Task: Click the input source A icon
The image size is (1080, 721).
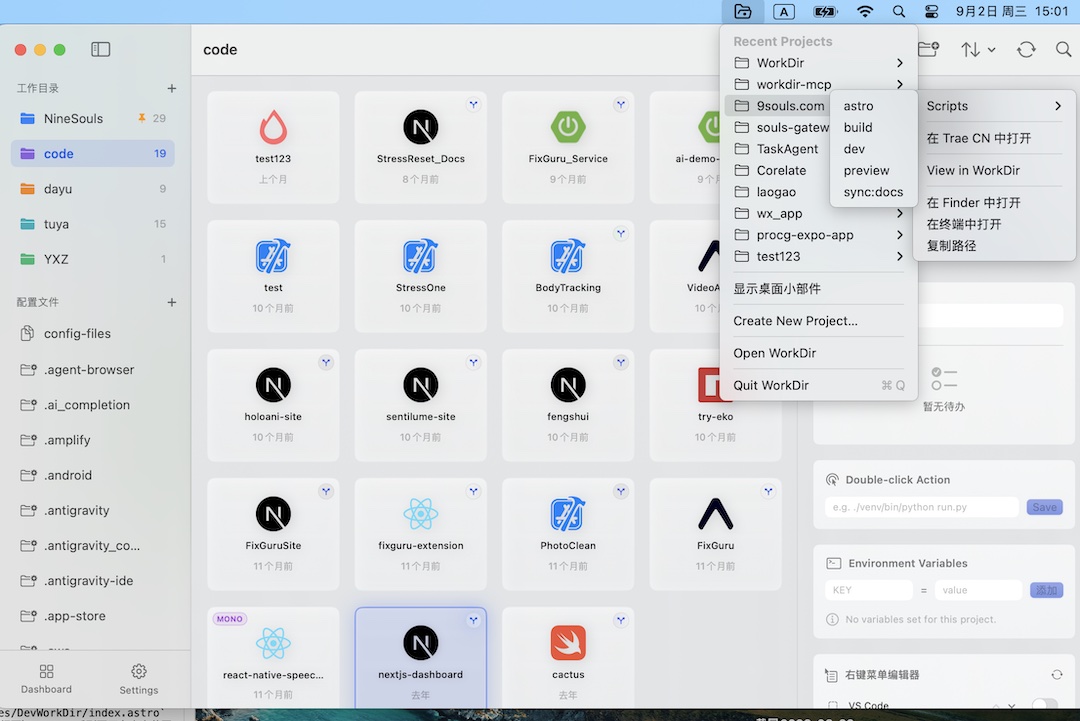Action: point(783,12)
